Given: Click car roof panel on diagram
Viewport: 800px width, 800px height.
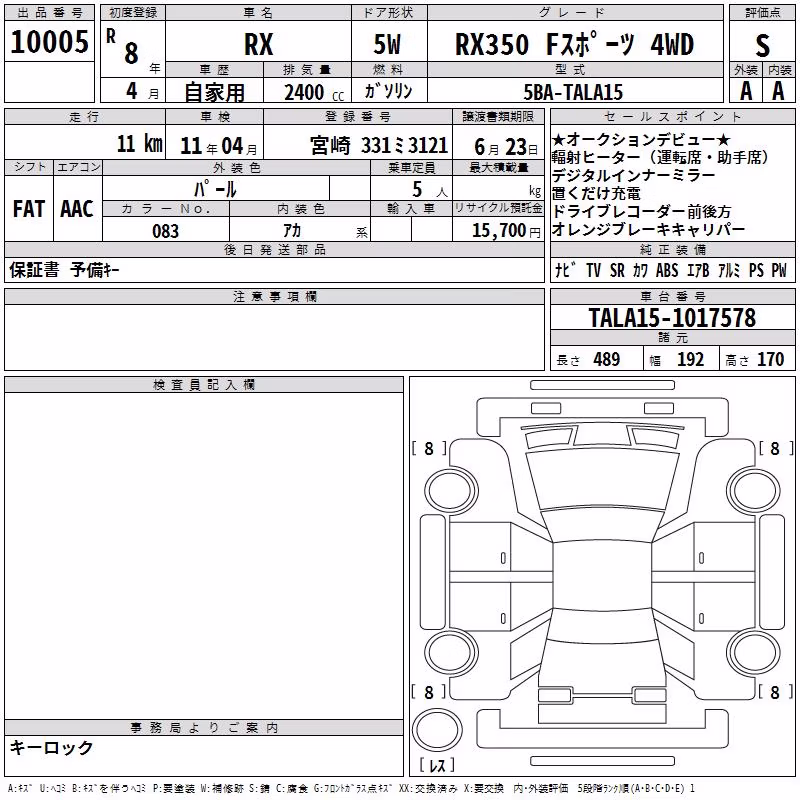Looking at the screenshot, I should click(602, 575).
